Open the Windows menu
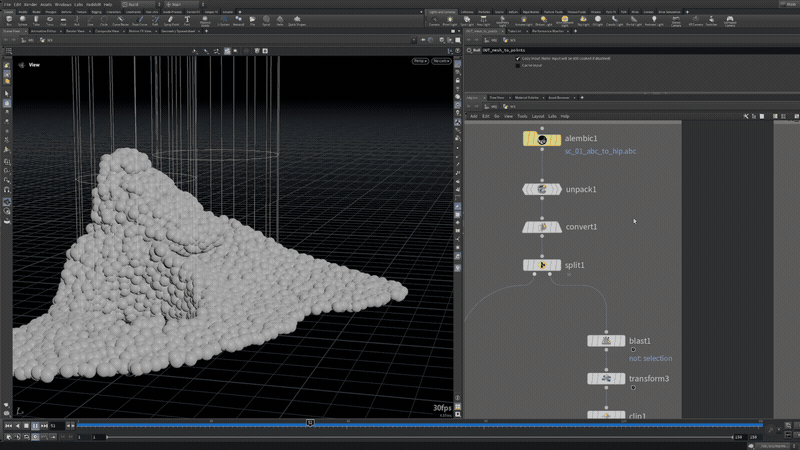Image resolution: width=800 pixels, height=450 pixels. point(63,4)
